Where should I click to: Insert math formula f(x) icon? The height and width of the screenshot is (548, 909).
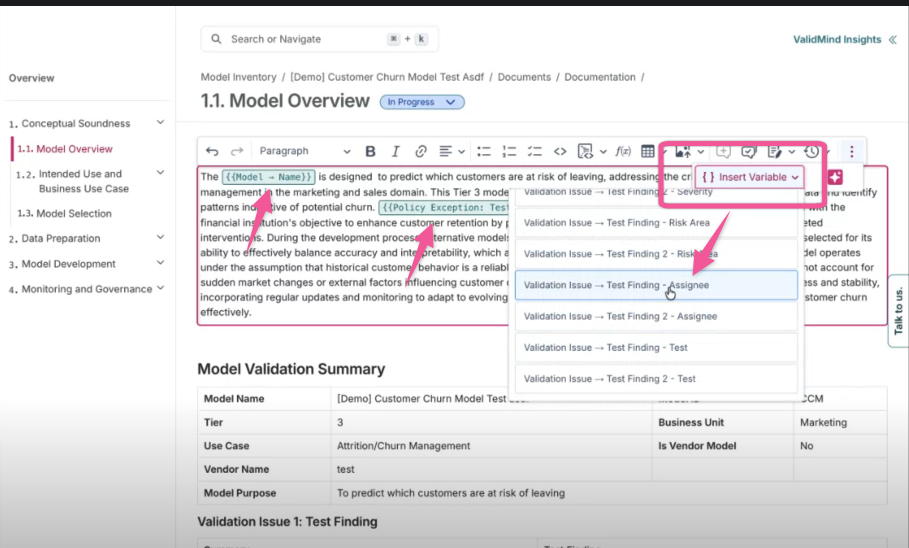pyautogui.click(x=622, y=151)
